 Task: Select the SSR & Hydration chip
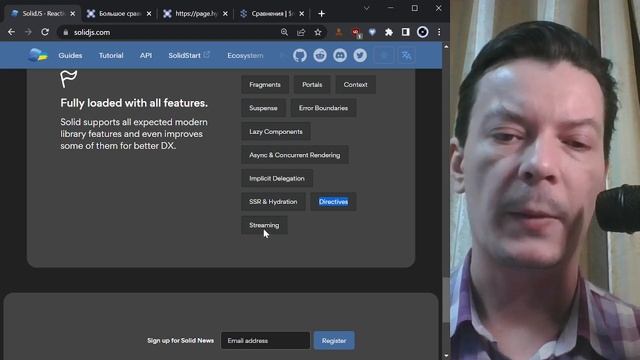273,202
